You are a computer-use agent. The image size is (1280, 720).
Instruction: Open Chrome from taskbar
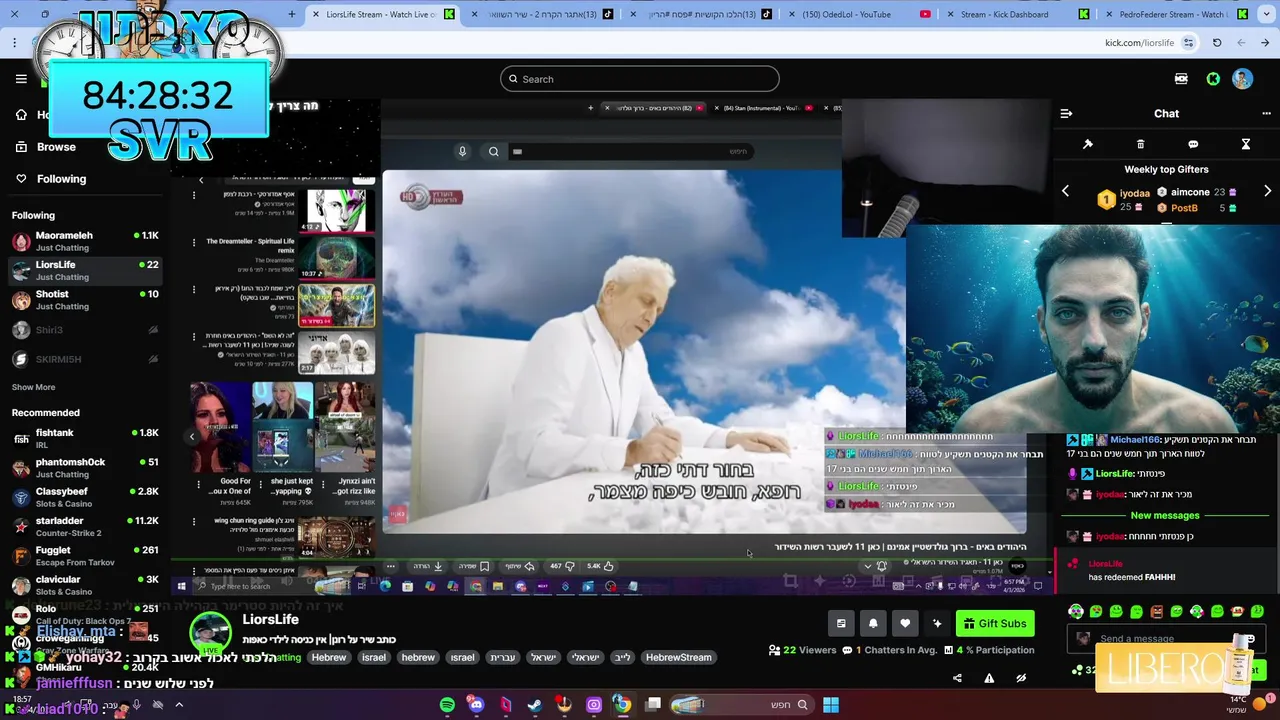point(622,705)
